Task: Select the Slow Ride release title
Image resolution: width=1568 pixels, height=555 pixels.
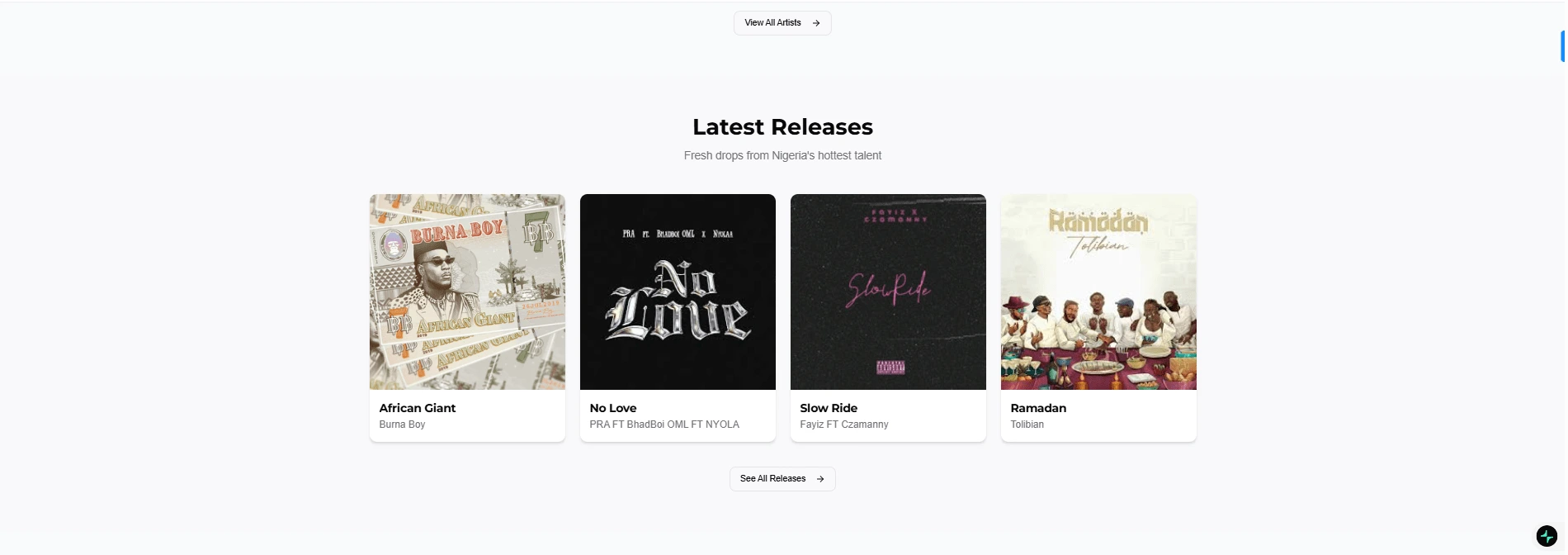Action: point(829,408)
